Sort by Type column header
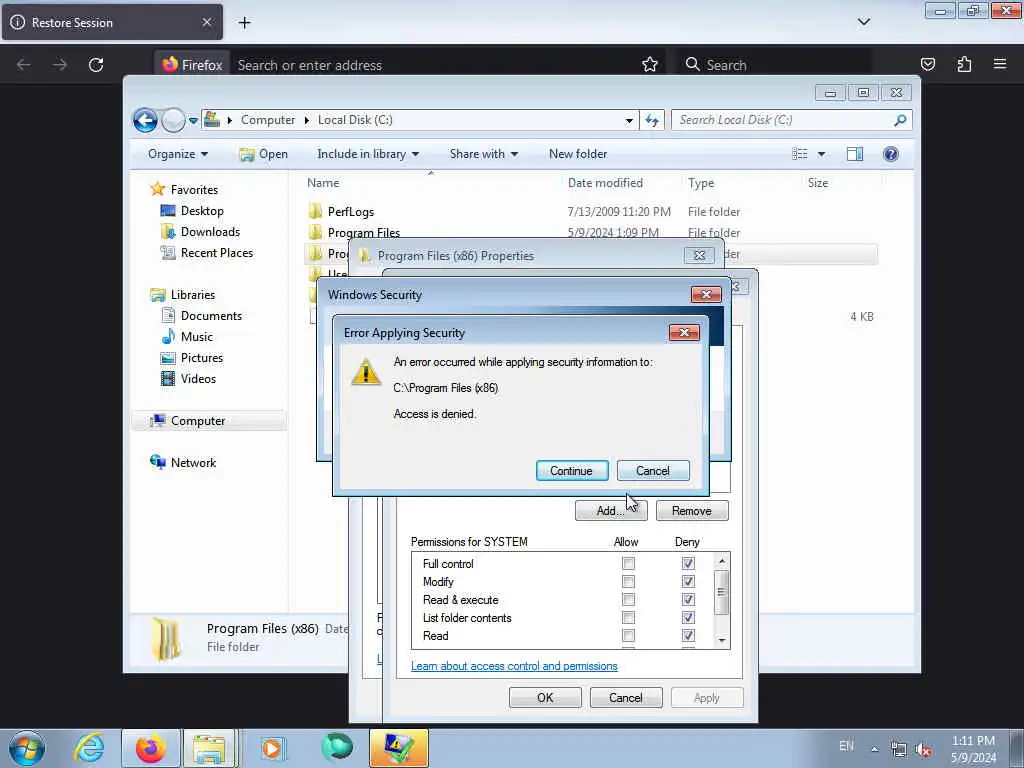1024x768 pixels. tap(701, 183)
